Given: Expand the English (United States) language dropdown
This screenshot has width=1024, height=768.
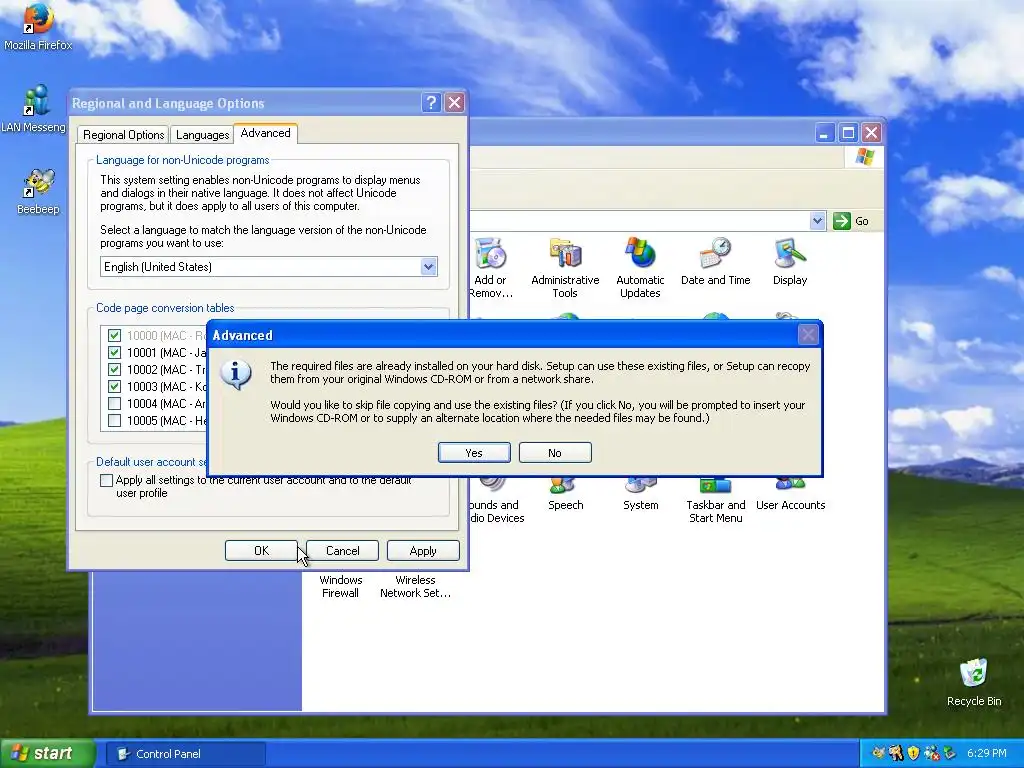Looking at the screenshot, I should point(428,266).
